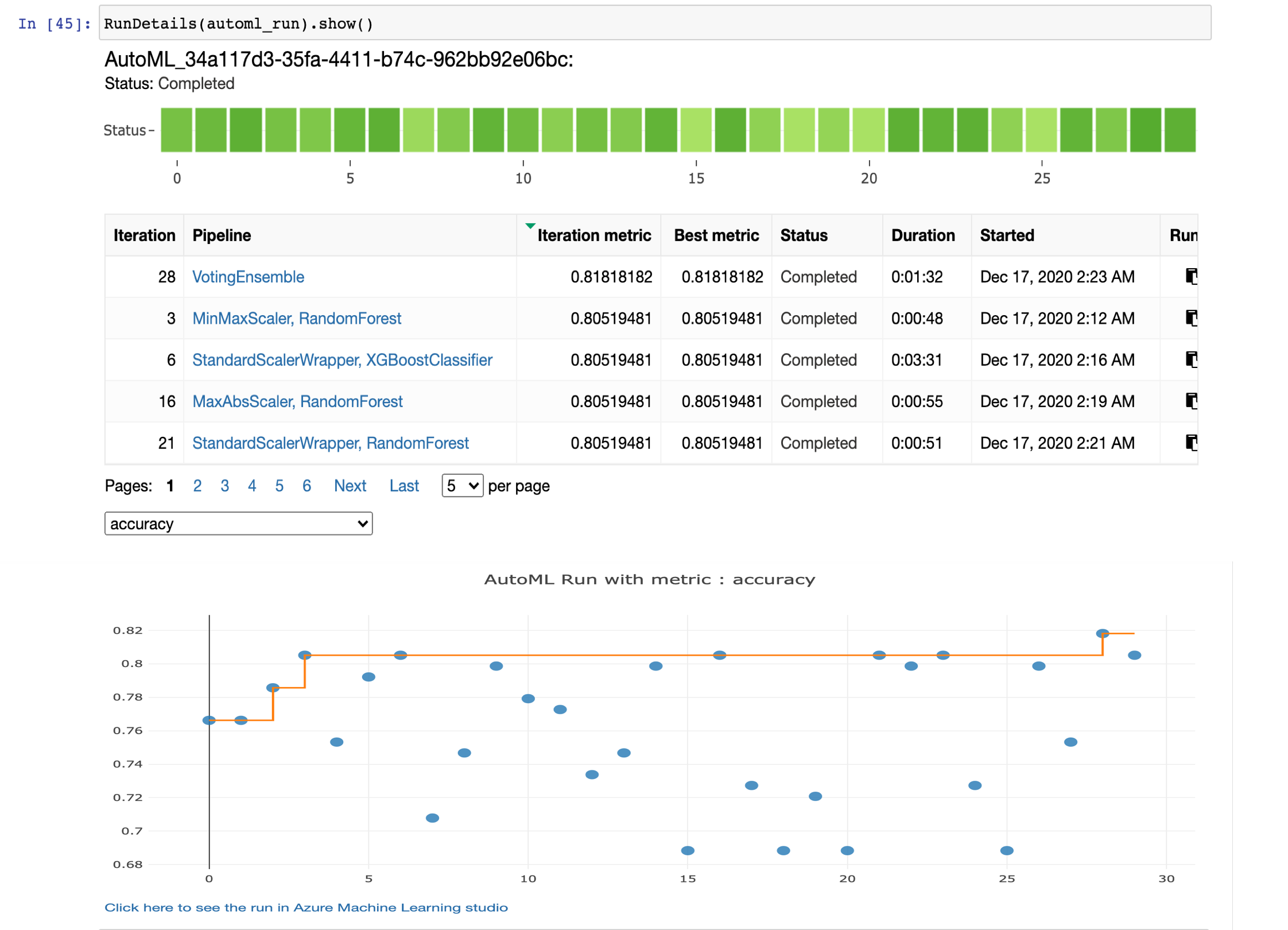Click the copy icon in iteration 21 row

(x=1190, y=442)
